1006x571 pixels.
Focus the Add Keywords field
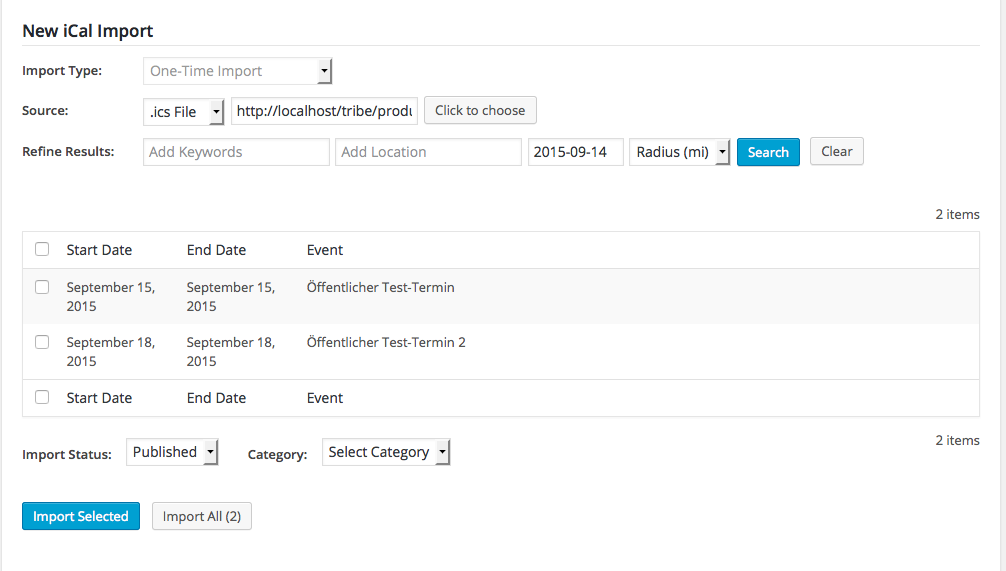pos(236,152)
